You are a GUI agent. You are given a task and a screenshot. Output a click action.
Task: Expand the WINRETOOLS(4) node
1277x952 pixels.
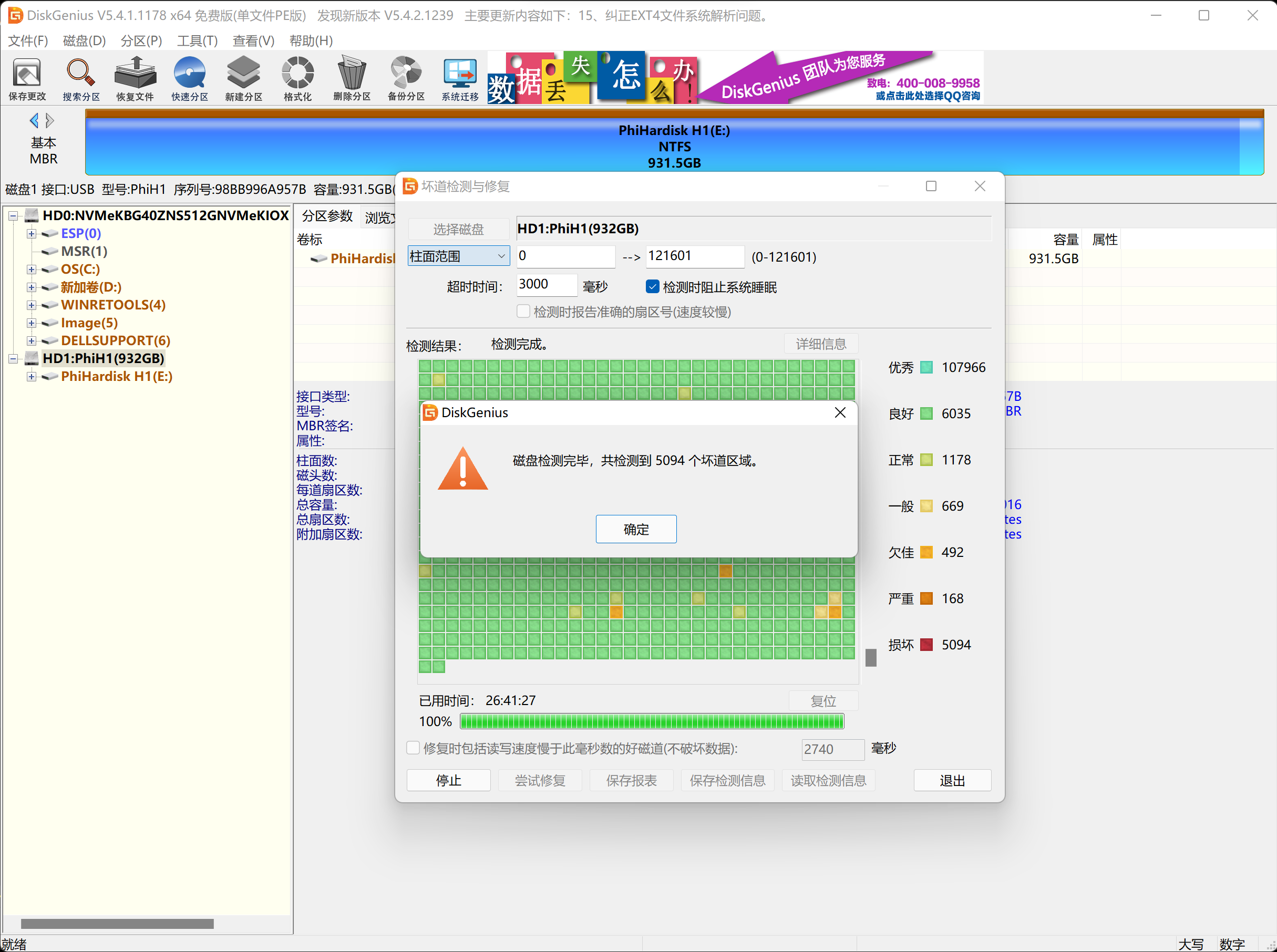coord(32,305)
